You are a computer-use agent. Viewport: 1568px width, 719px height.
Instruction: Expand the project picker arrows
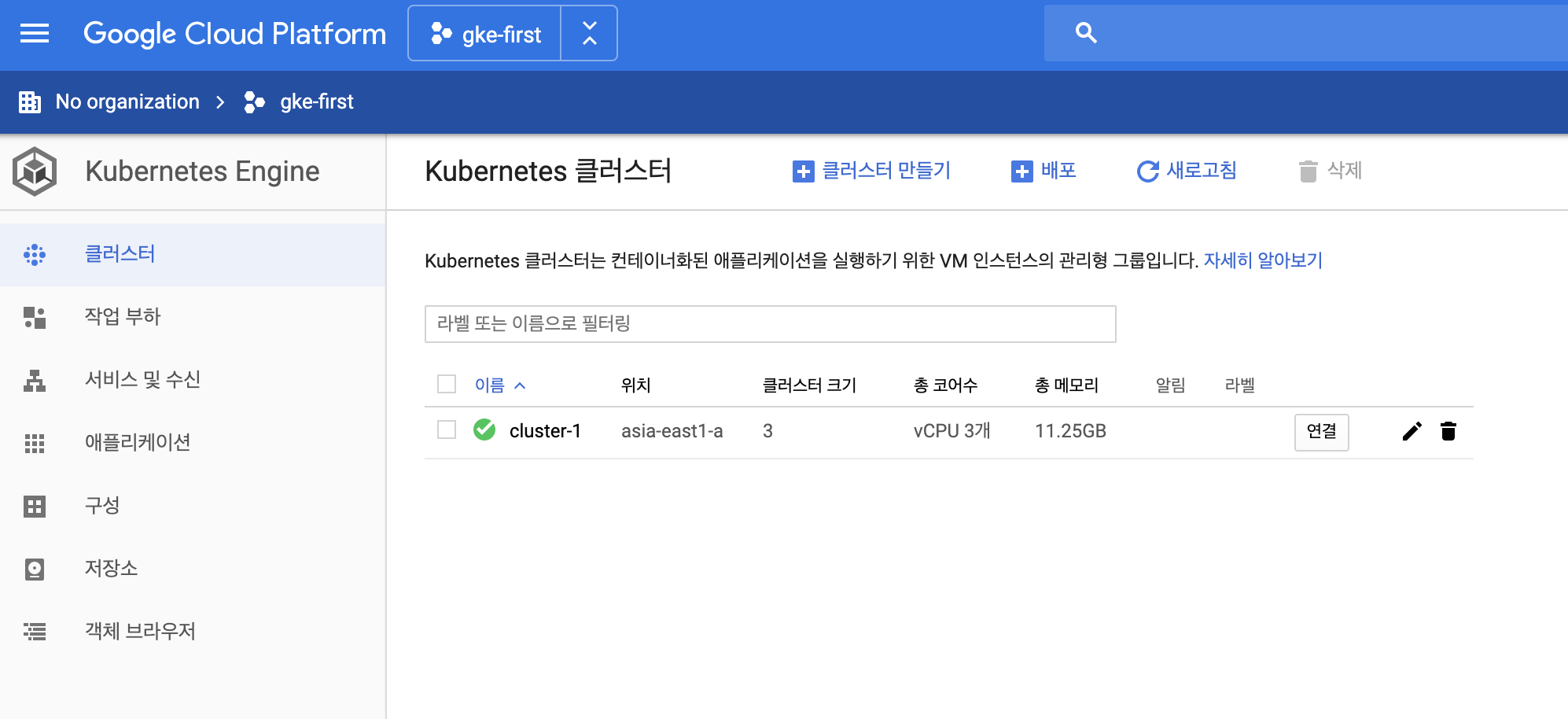(590, 34)
